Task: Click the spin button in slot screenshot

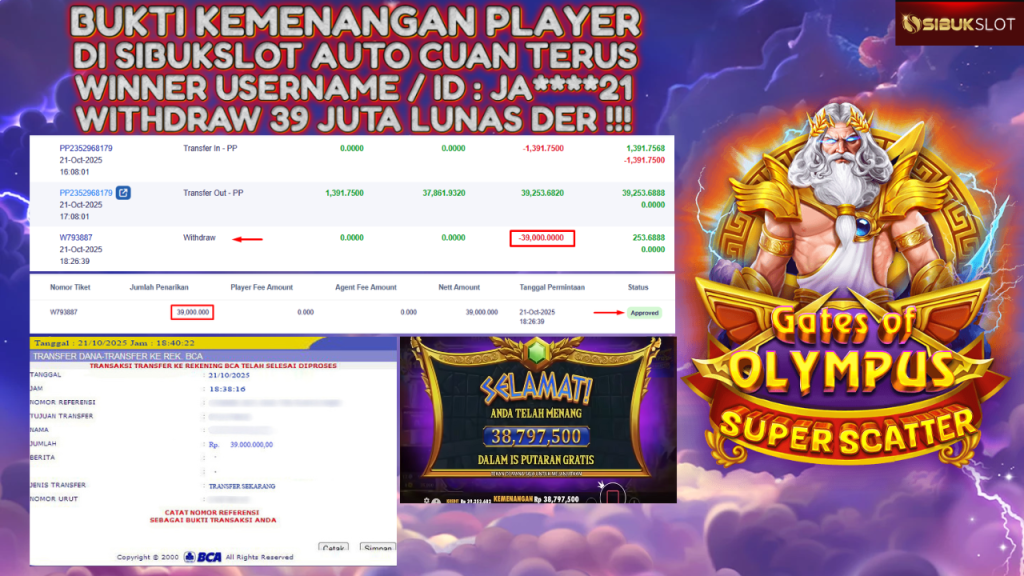Action: pos(612,496)
